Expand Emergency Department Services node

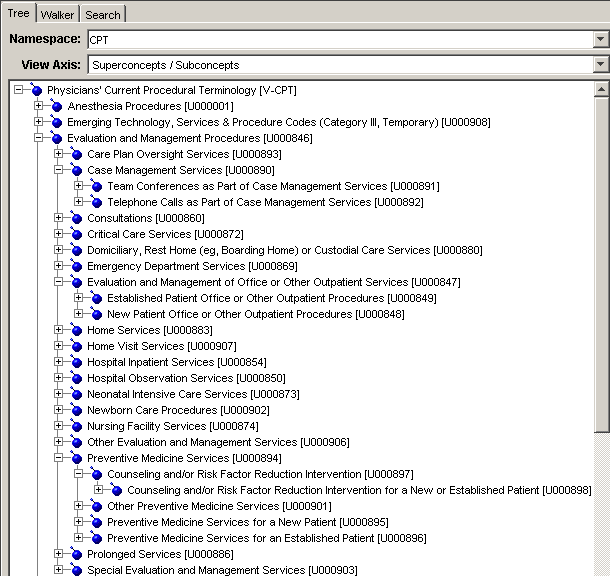(58, 266)
